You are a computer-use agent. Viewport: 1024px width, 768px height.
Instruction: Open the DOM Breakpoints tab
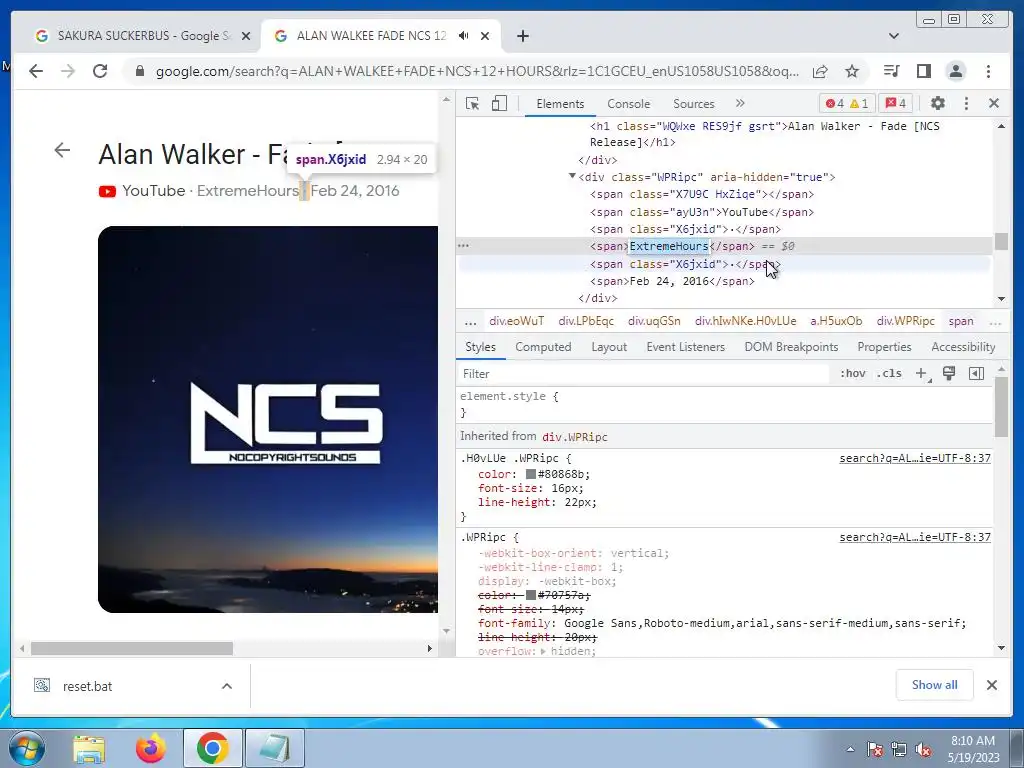(x=791, y=347)
